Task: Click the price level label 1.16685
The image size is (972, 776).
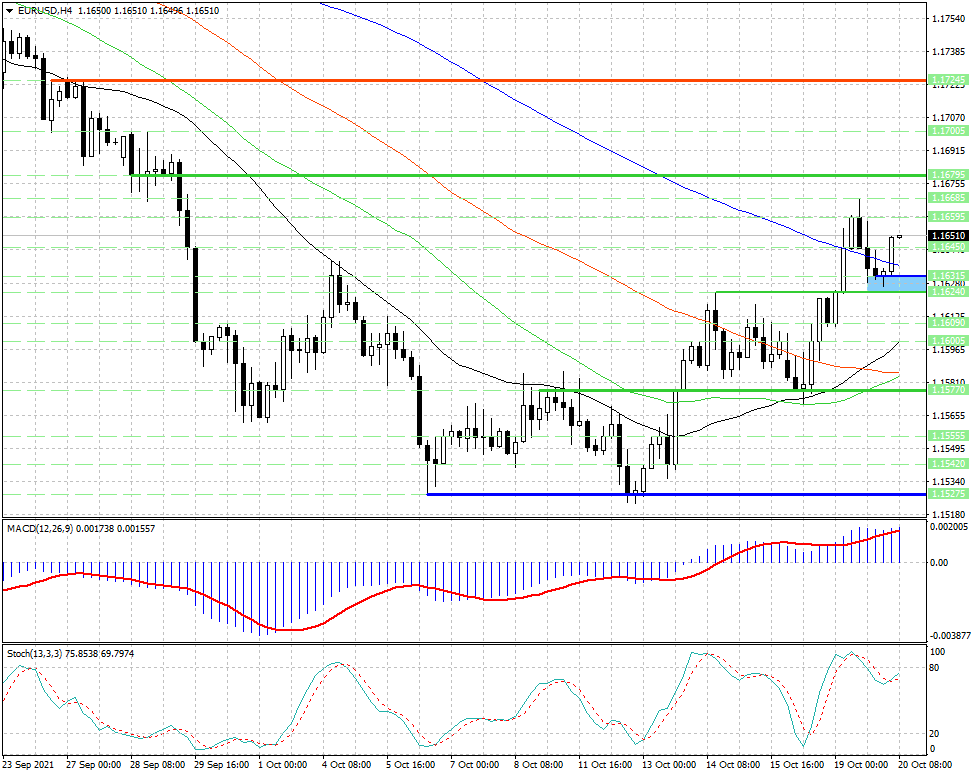Action: 948,198
